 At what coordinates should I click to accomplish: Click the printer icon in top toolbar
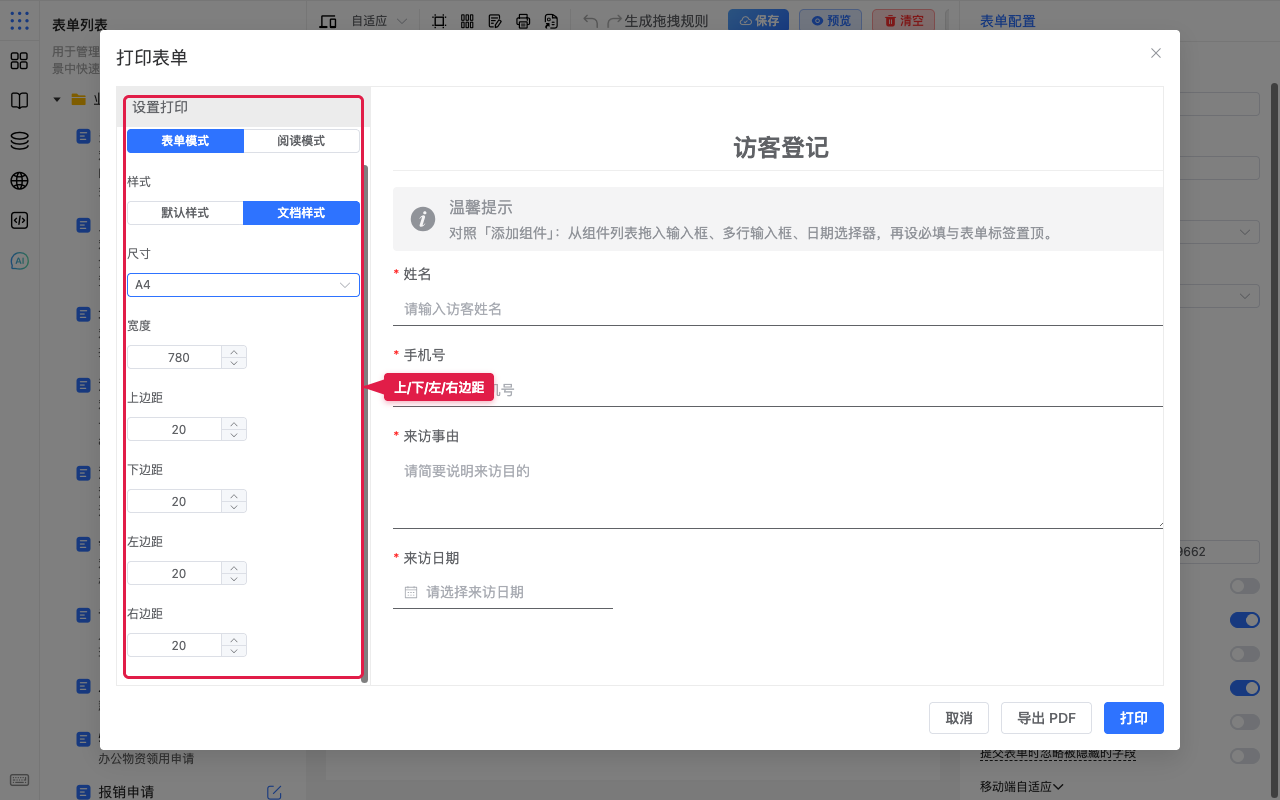click(523, 21)
